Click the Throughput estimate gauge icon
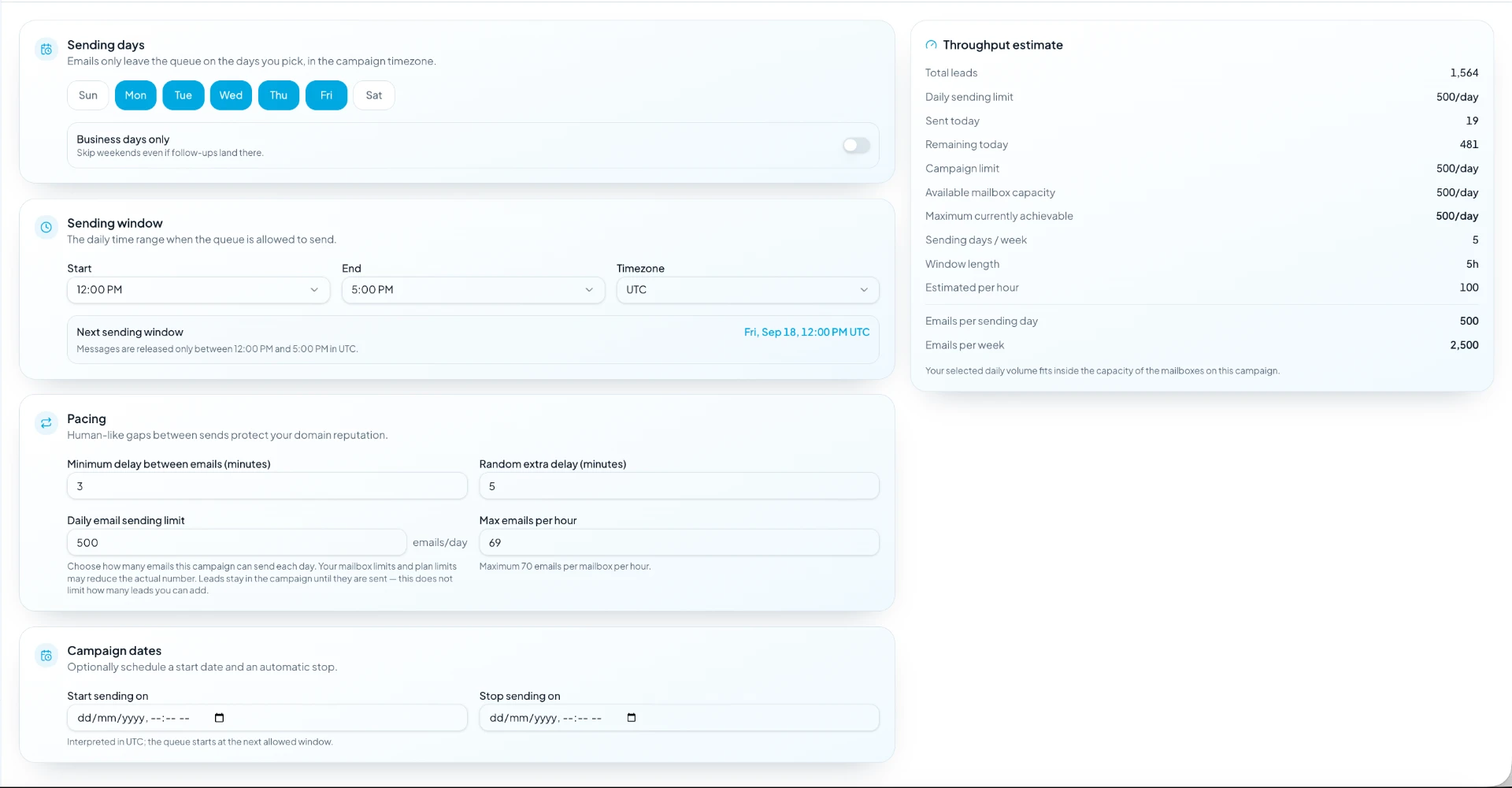 pos(931,45)
